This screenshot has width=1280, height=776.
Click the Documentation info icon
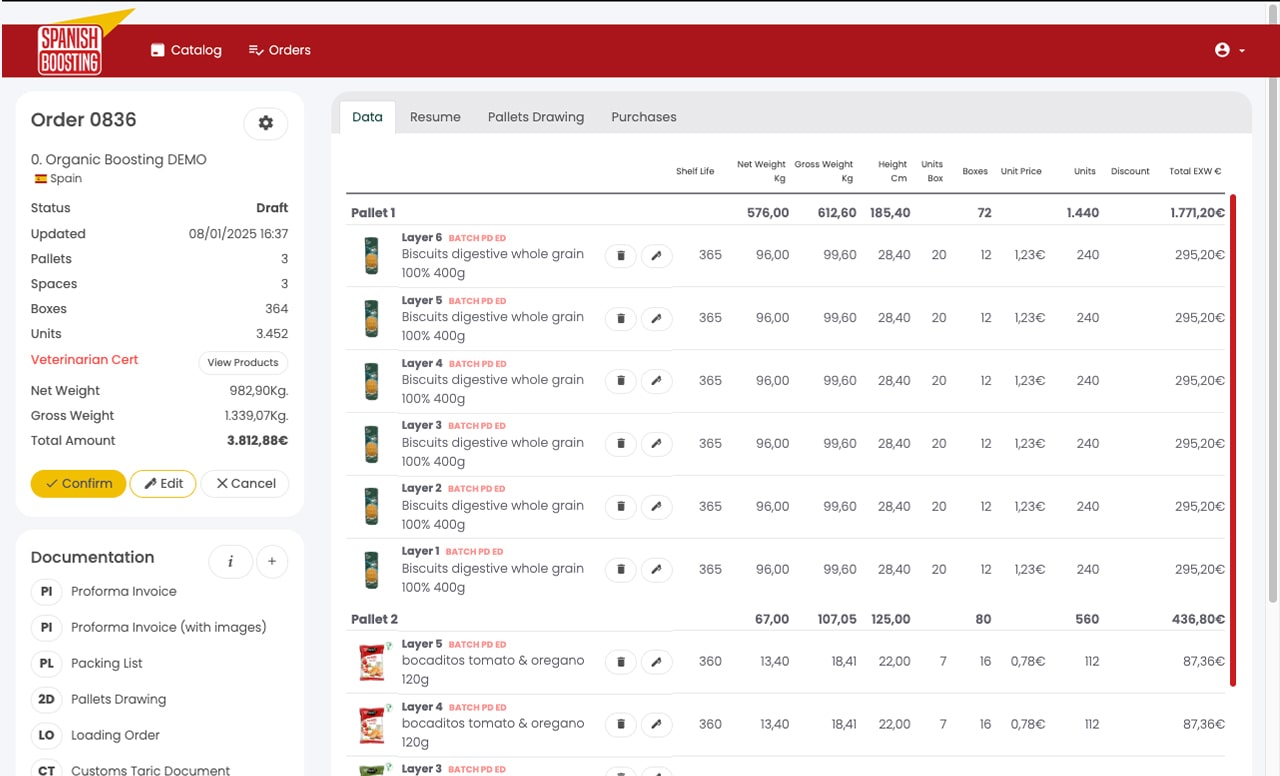[230, 562]
